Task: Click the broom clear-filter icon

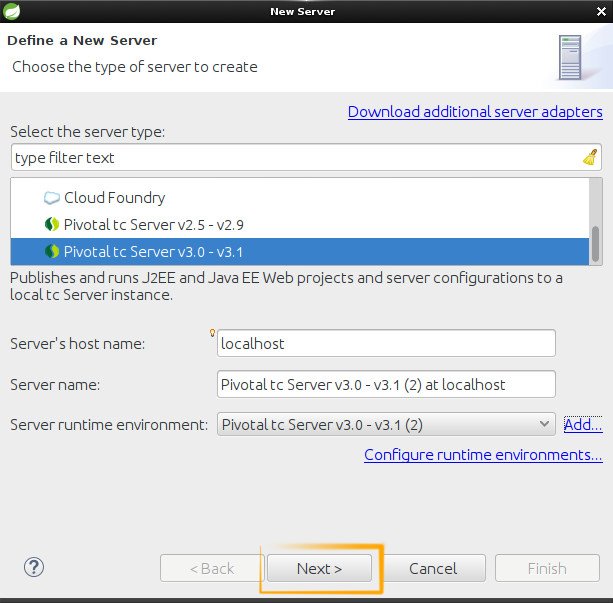Action: point(590,157)
